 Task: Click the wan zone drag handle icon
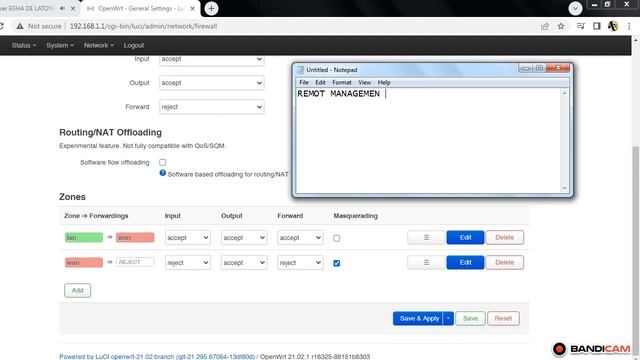click(426, 262)
